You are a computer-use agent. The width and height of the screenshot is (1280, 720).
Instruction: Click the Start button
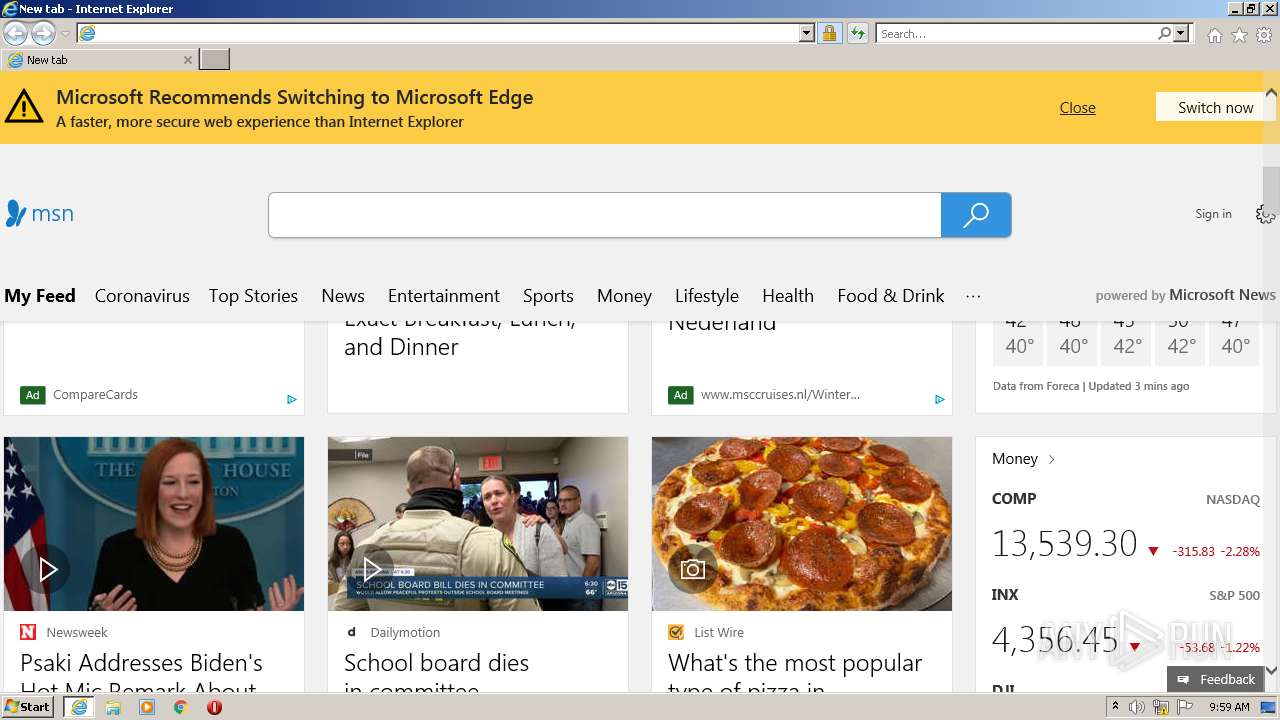[28, 707]
